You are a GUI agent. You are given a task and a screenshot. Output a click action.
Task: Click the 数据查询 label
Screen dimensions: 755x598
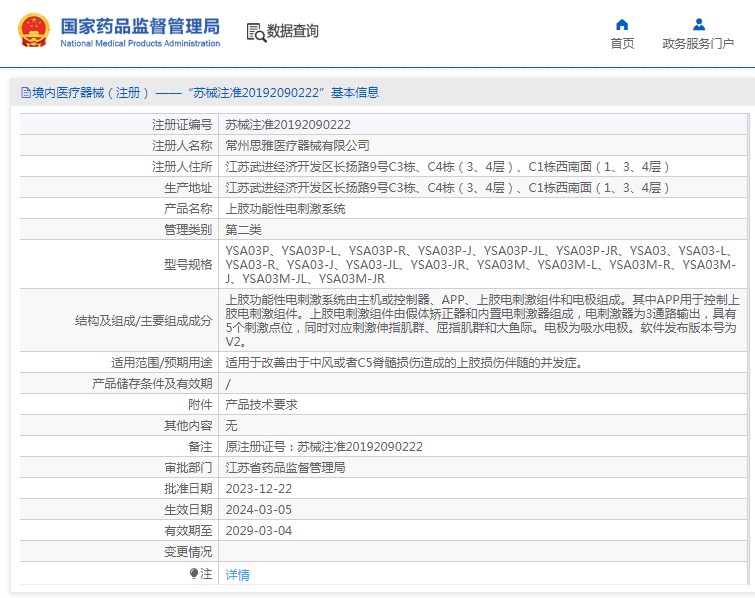pos(292,31)
